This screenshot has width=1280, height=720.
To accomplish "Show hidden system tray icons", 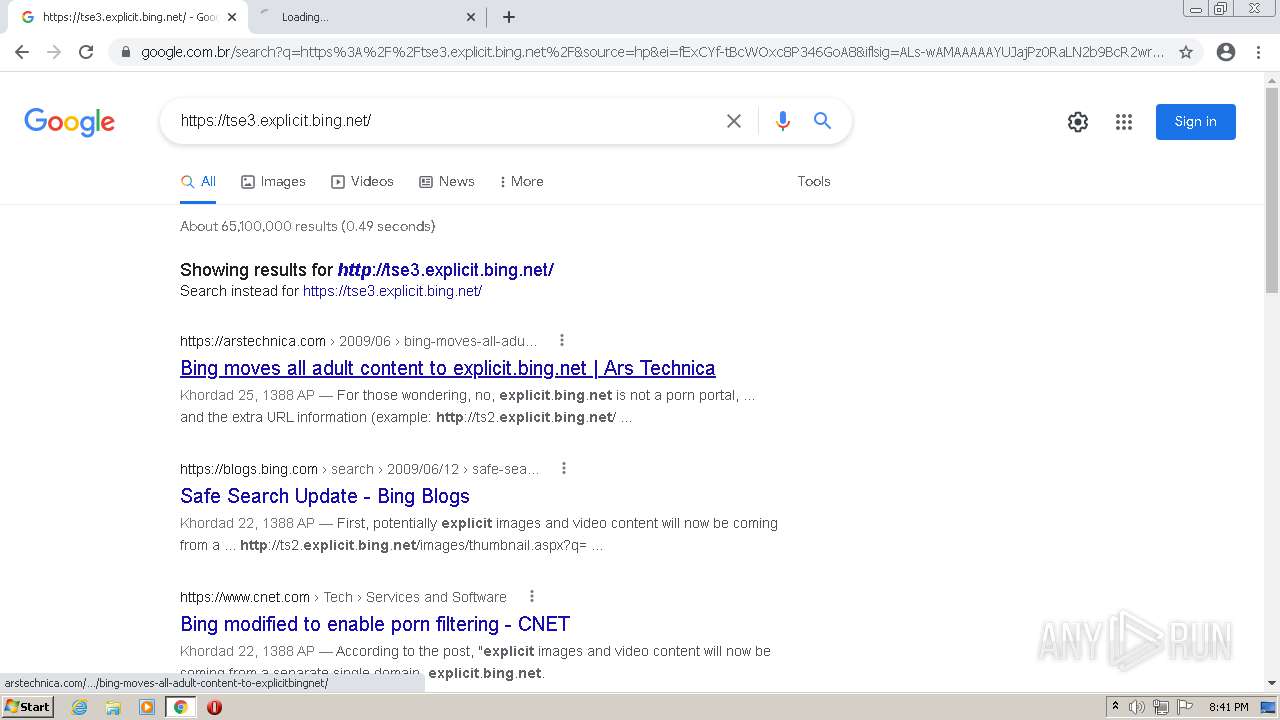I will (x=1115, y=707).
